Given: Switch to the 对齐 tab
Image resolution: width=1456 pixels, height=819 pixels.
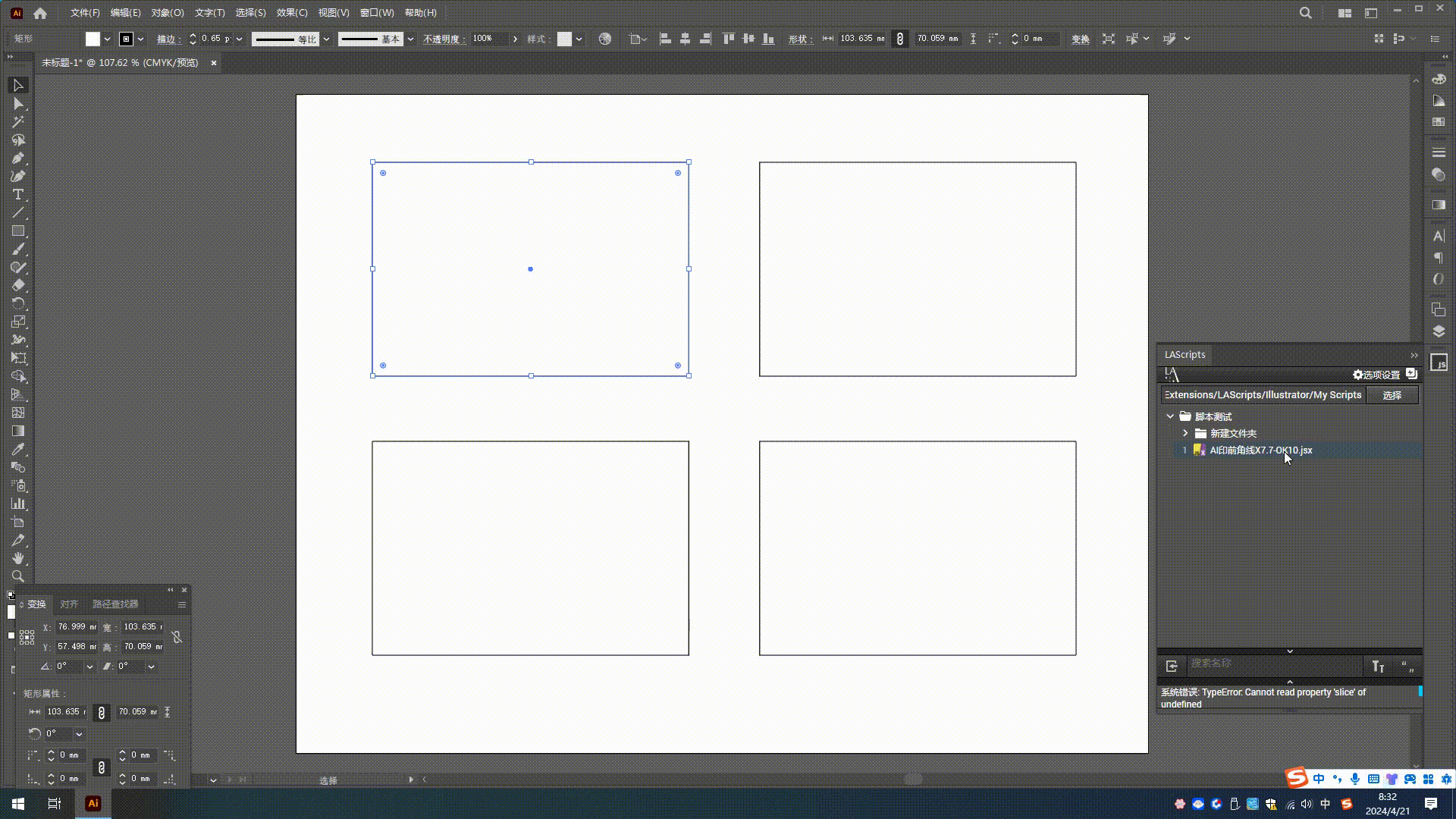Looking at the screenshot, I should click(69, 604).
